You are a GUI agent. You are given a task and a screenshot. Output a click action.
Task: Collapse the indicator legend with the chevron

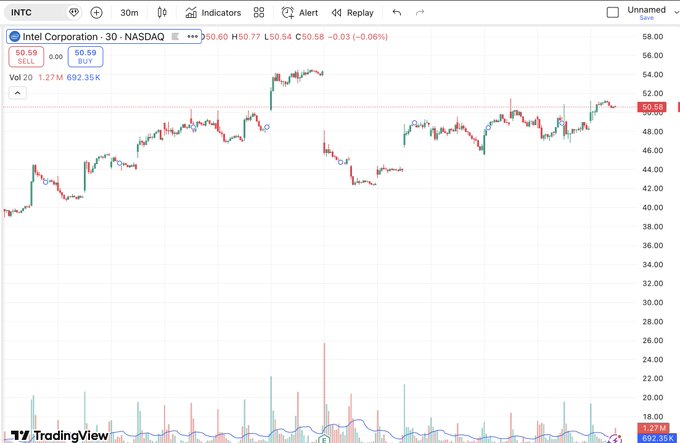pyautogui.click(x=17, y=93)
